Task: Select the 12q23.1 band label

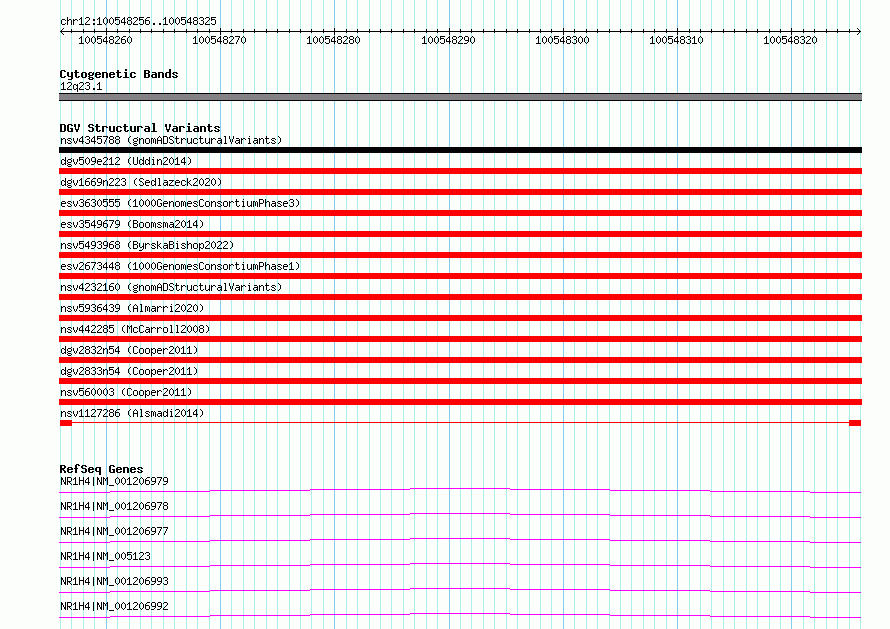Action: (x=81, y=86)
